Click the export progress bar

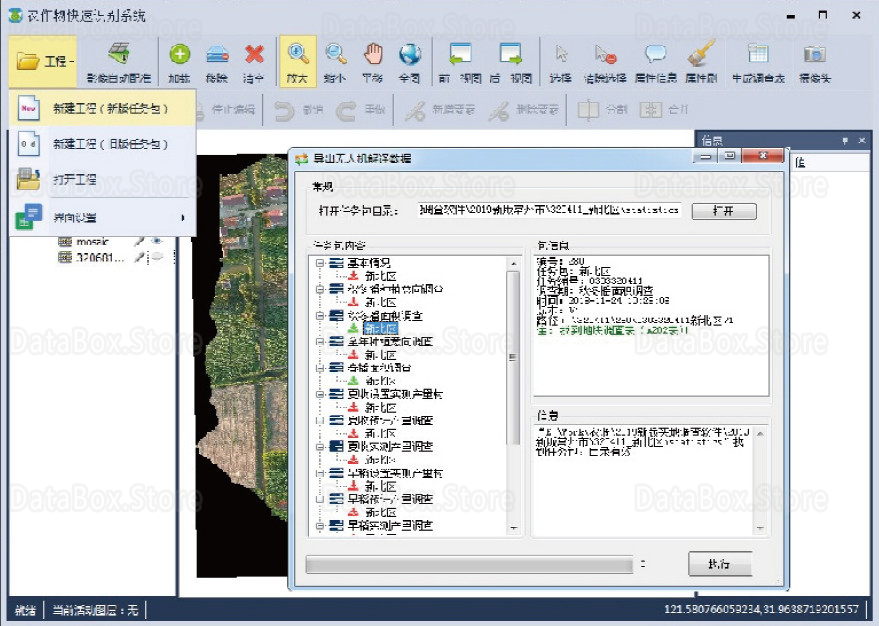tap(469, 564)
